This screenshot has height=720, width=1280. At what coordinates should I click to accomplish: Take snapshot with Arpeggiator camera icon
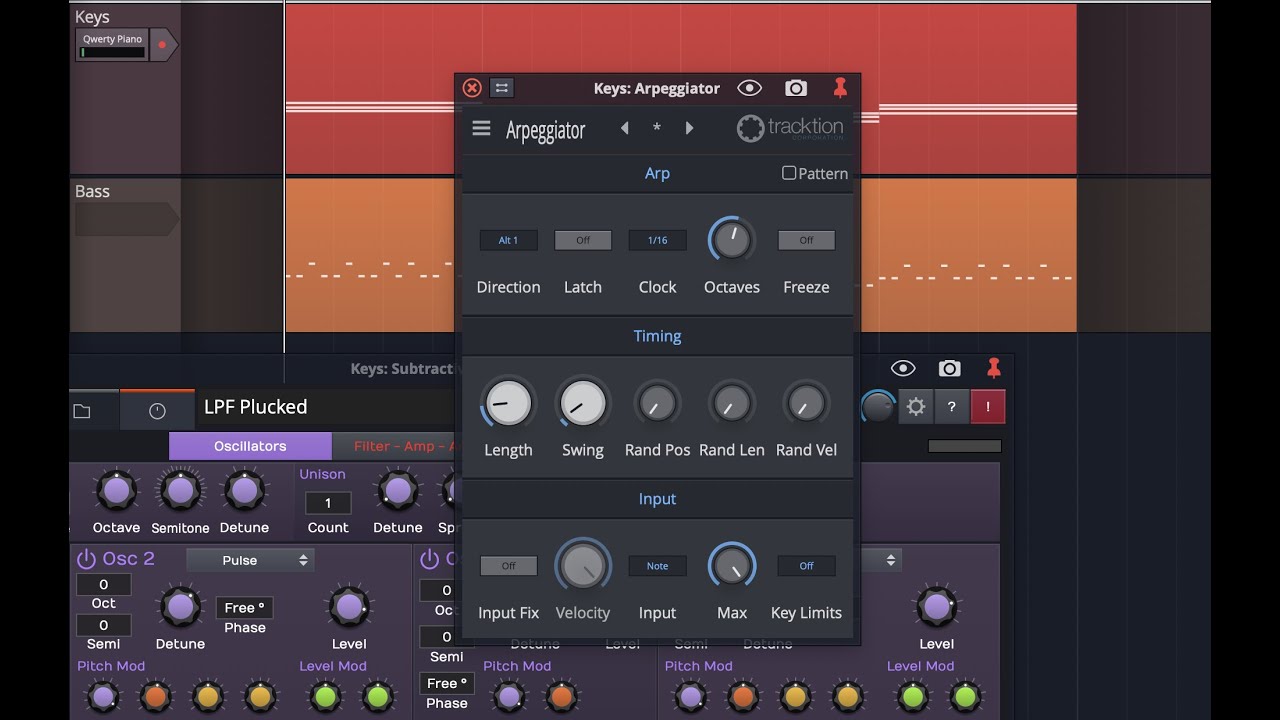(x=796, y=88)
